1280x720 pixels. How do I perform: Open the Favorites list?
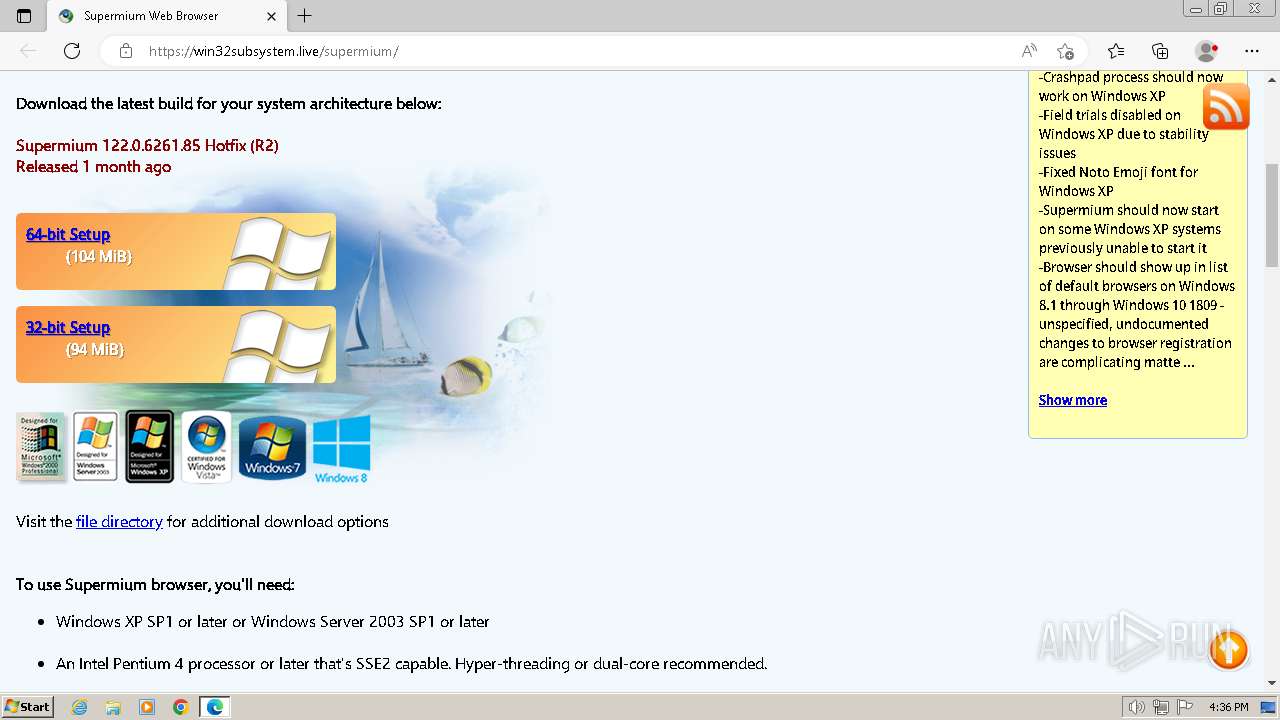point(1116,51)
